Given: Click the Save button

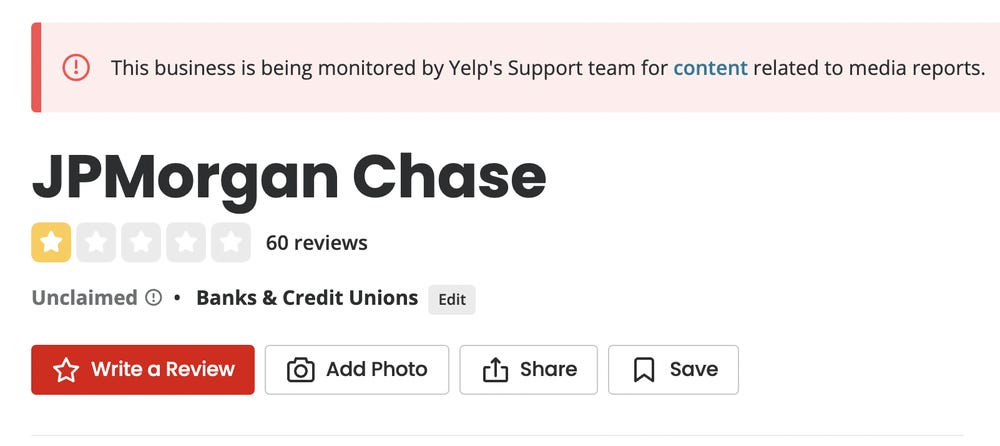Looking at the screenshot, I should pyautogui.click(x=673, y=369).
